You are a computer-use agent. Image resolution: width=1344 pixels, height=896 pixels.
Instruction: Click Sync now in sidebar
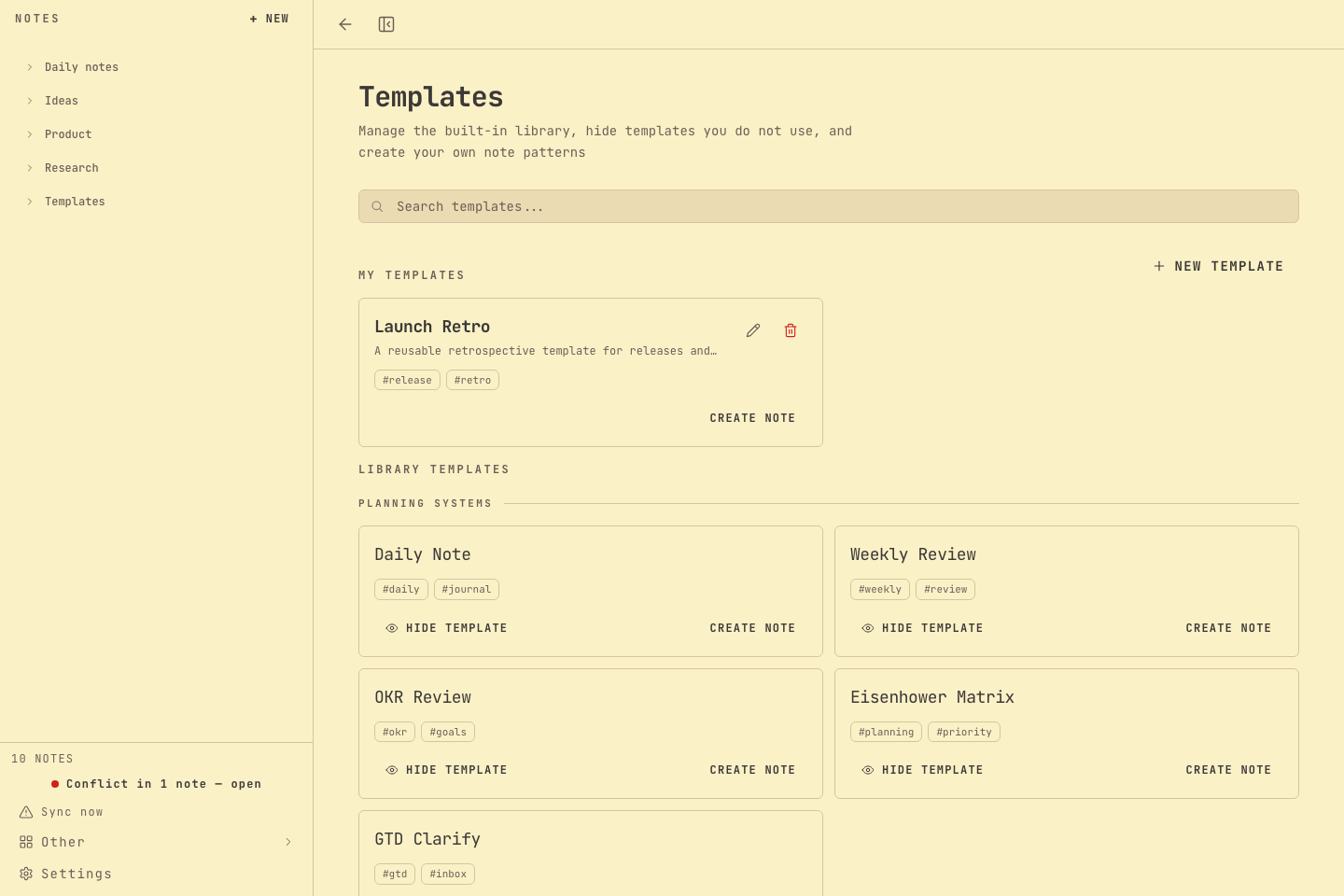pos(72,812)
